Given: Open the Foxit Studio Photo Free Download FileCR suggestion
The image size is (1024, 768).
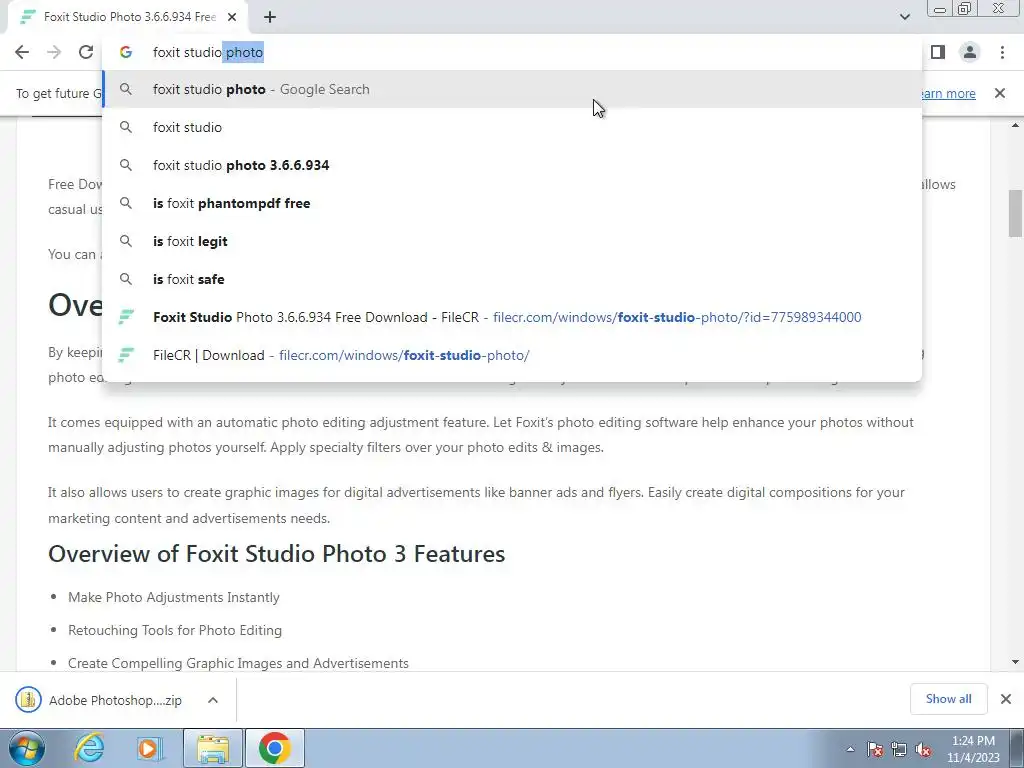Looking at the screenshot, I should click(513, 317).
